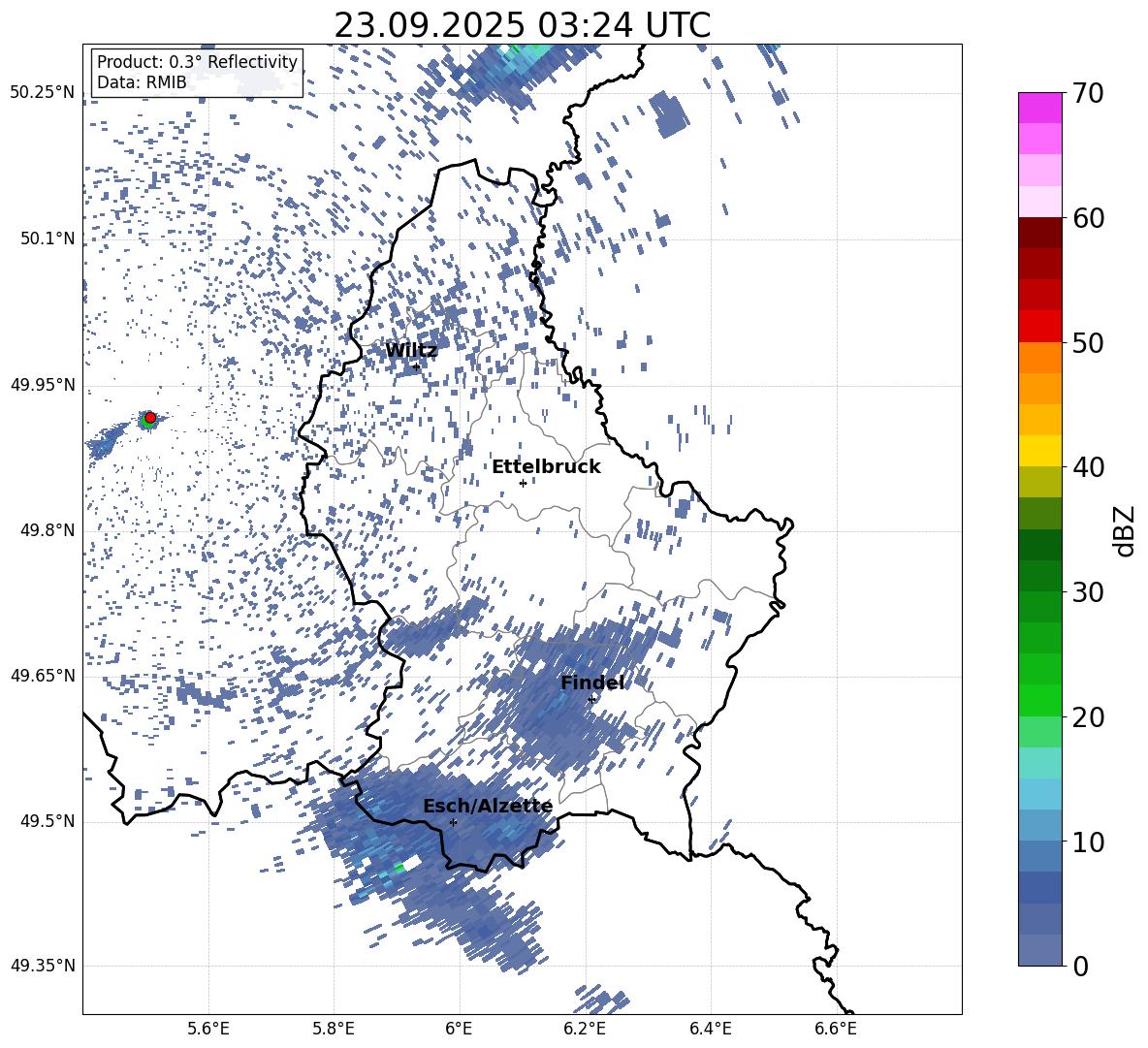Click the cross marker below Ettelbruck
1148x1048 pixels.
pyautogui.click(x=523, y=483)
